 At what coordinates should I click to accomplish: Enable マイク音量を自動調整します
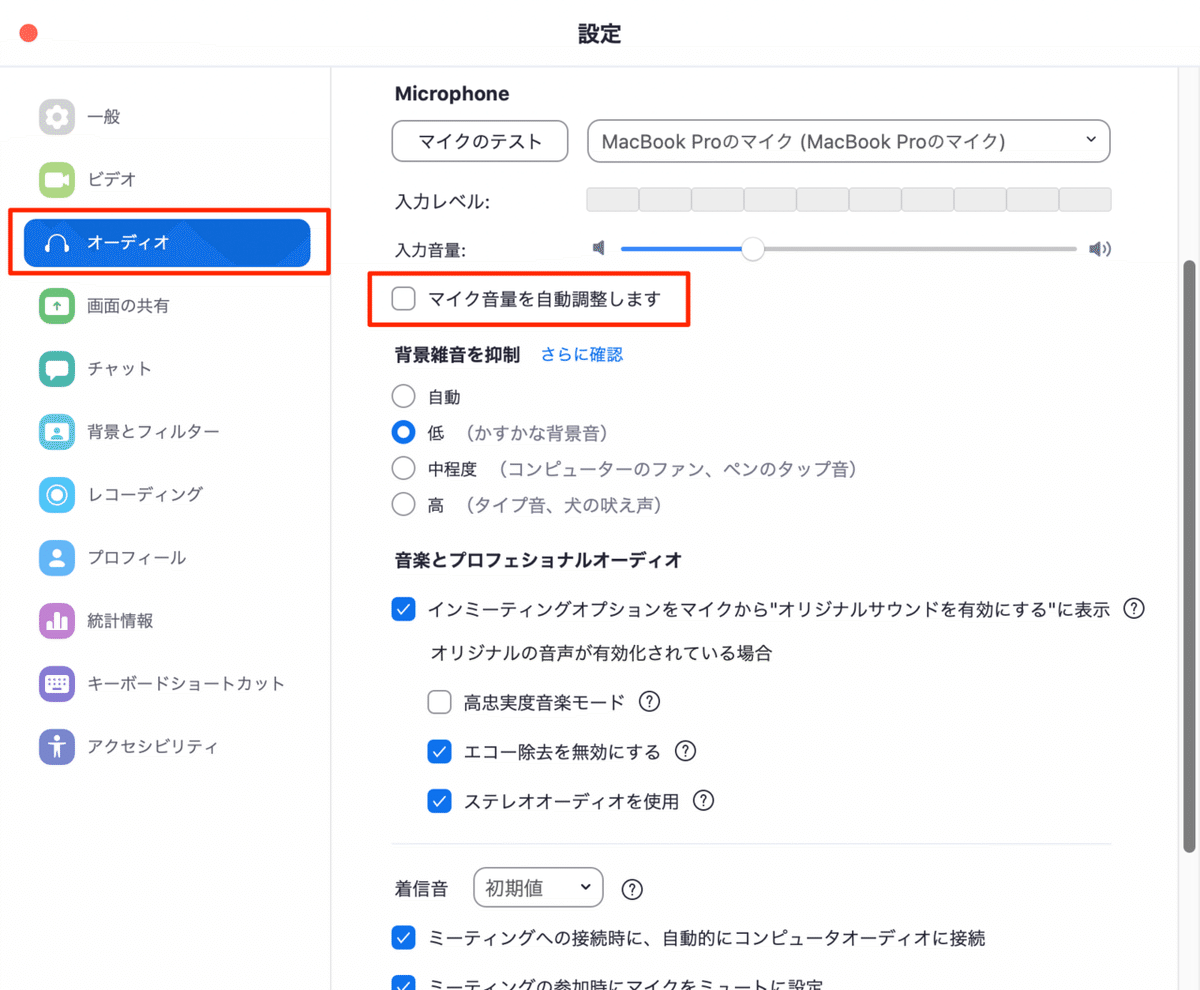[402, 298]
